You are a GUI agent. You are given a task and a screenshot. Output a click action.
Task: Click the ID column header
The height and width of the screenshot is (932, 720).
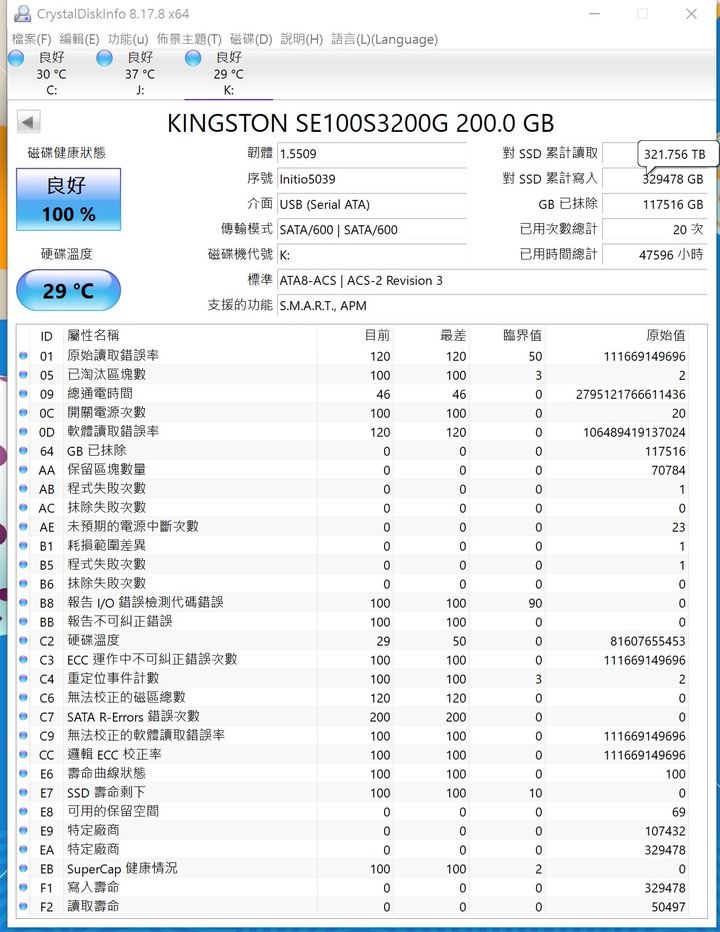(46, 336)
